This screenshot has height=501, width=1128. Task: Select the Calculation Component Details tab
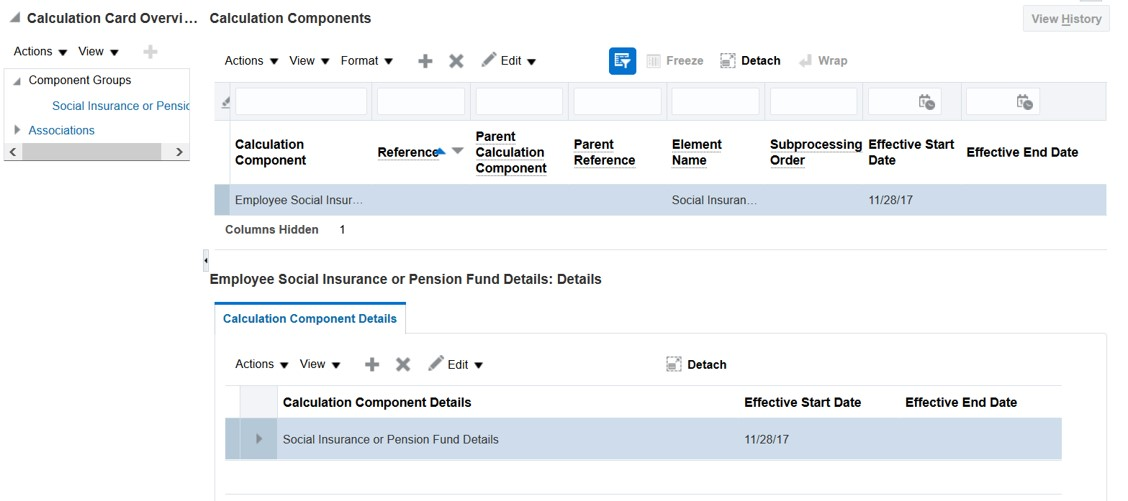[310, 319]
